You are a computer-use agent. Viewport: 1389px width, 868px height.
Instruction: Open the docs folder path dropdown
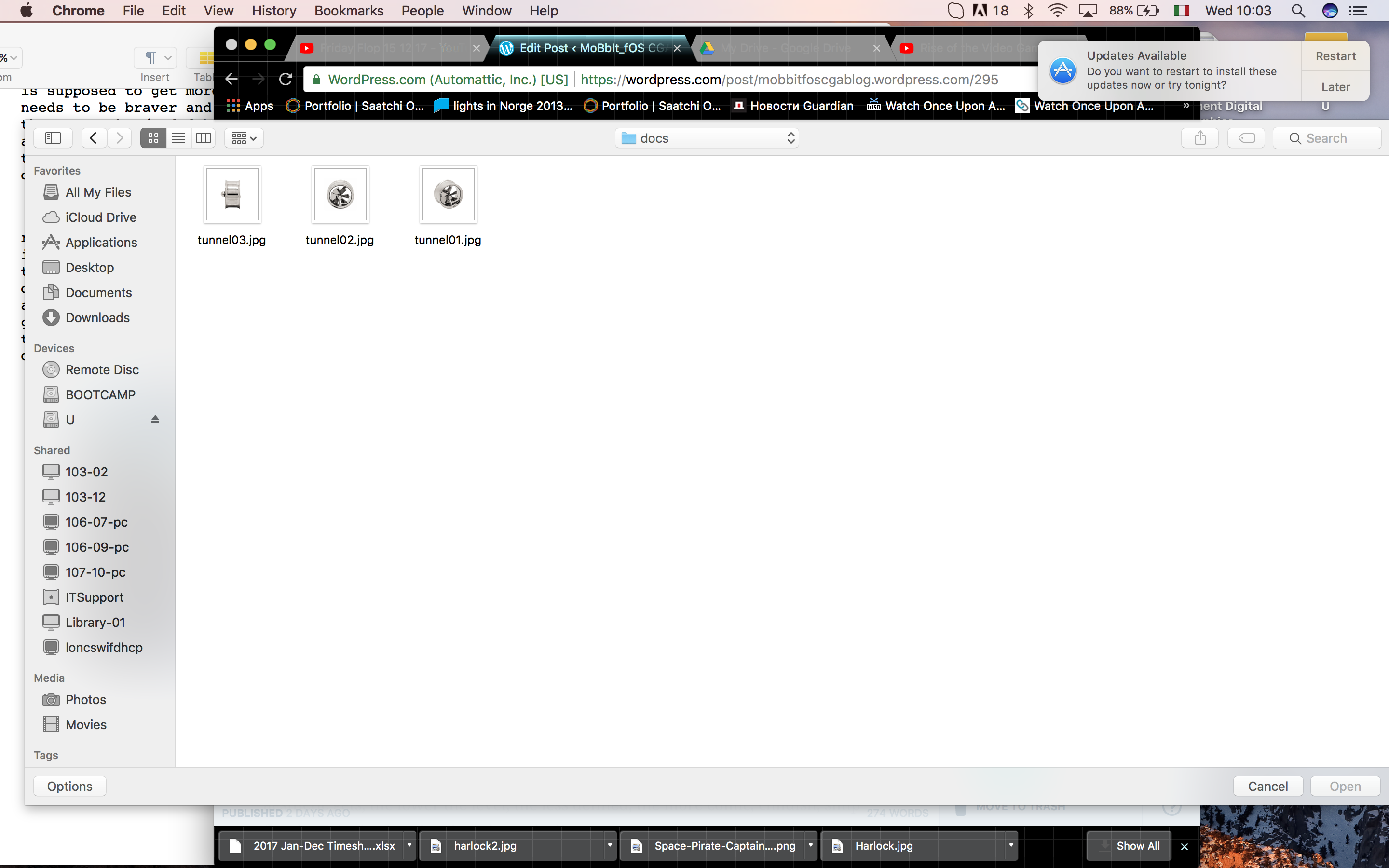[x=707, y=138]
